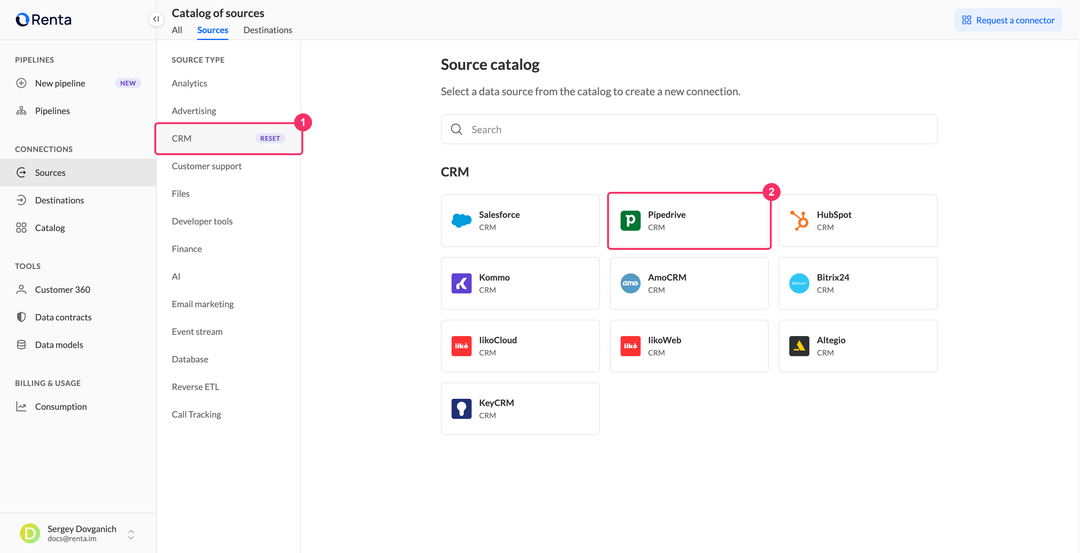Click the Data contracts shield icon

click(21, 317)
